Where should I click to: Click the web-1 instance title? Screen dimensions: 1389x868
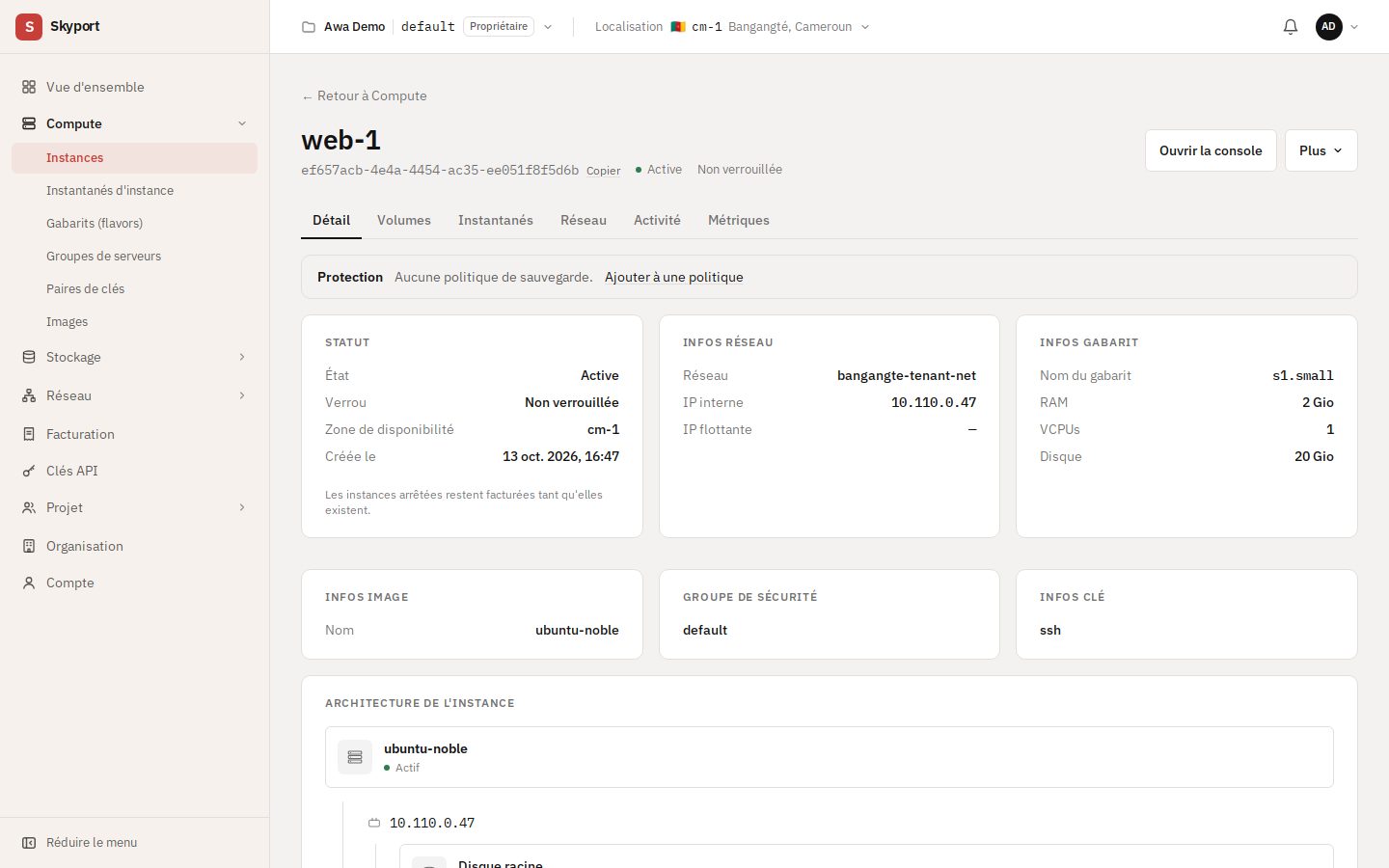(x=340, y=140)
